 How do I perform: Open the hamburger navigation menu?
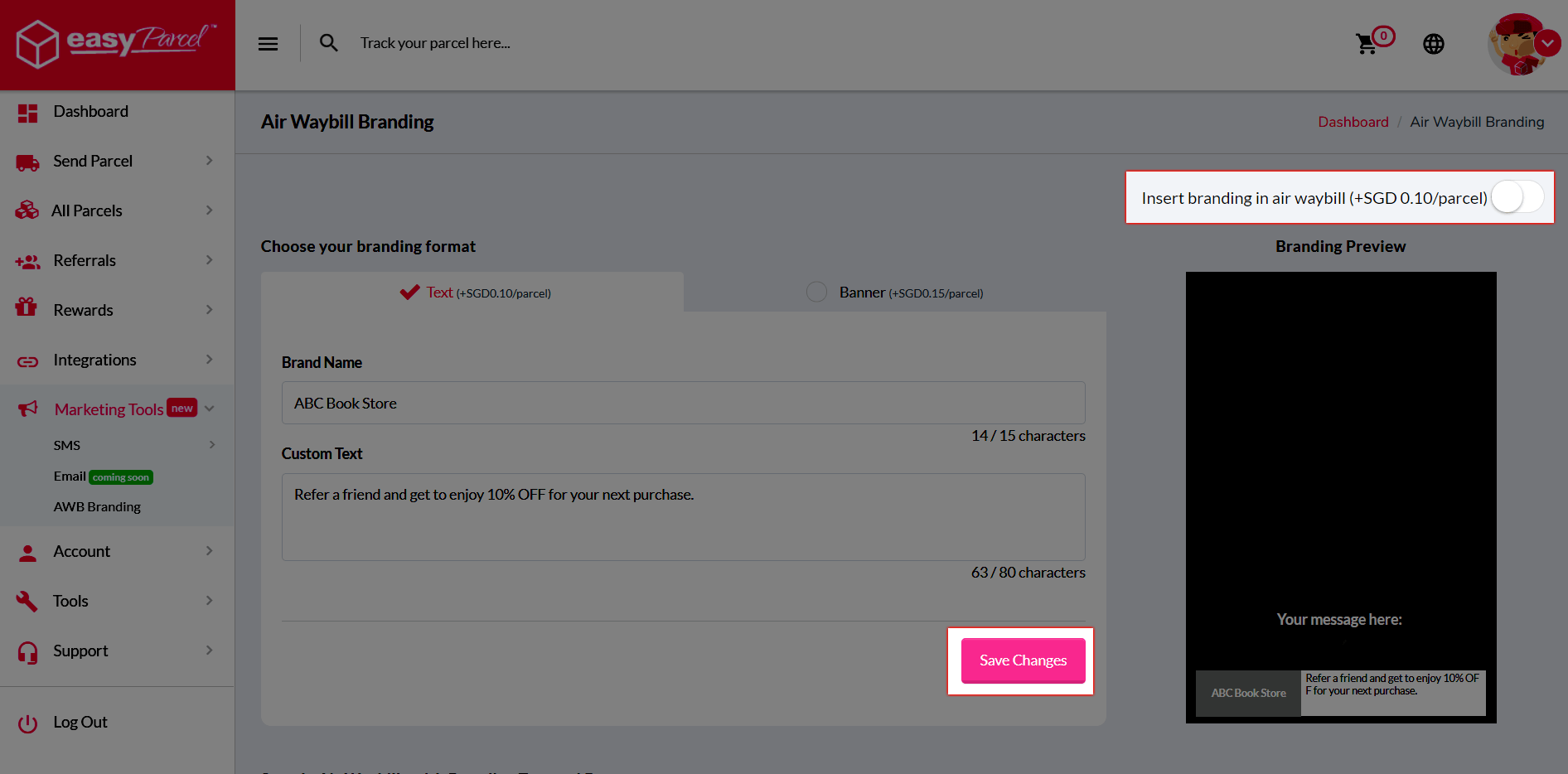[x=268, y=43]
